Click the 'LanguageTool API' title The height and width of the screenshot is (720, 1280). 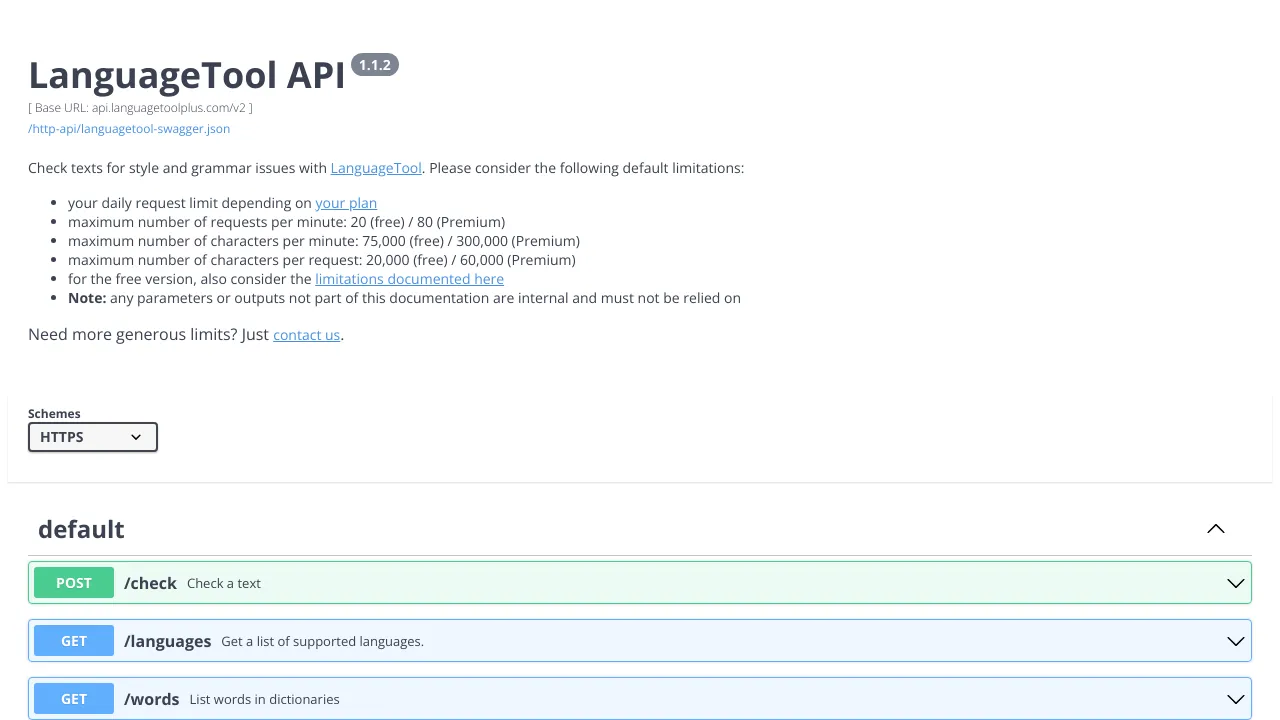186,75
